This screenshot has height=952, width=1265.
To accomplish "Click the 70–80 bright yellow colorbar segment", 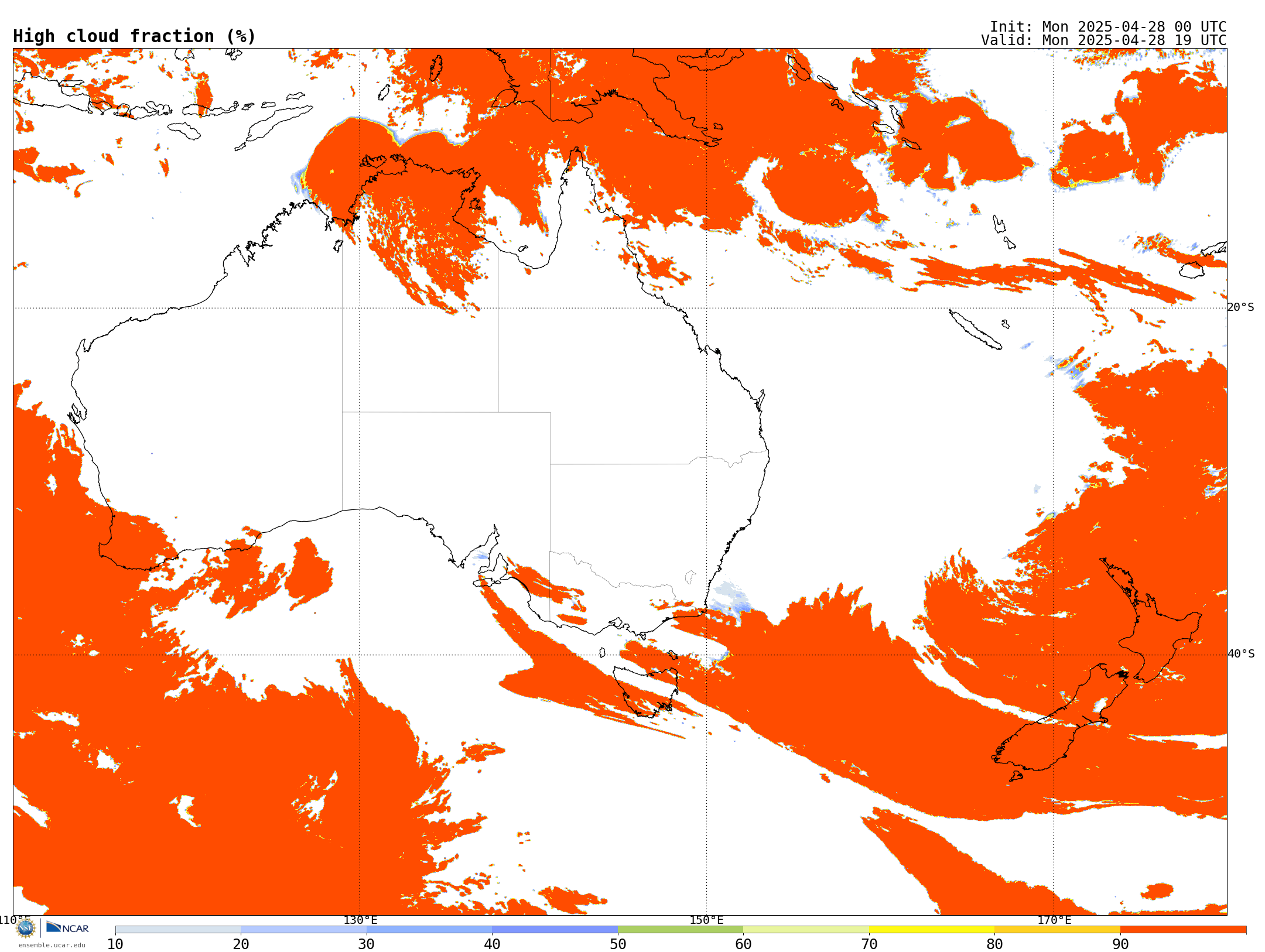I will (932, 930).
